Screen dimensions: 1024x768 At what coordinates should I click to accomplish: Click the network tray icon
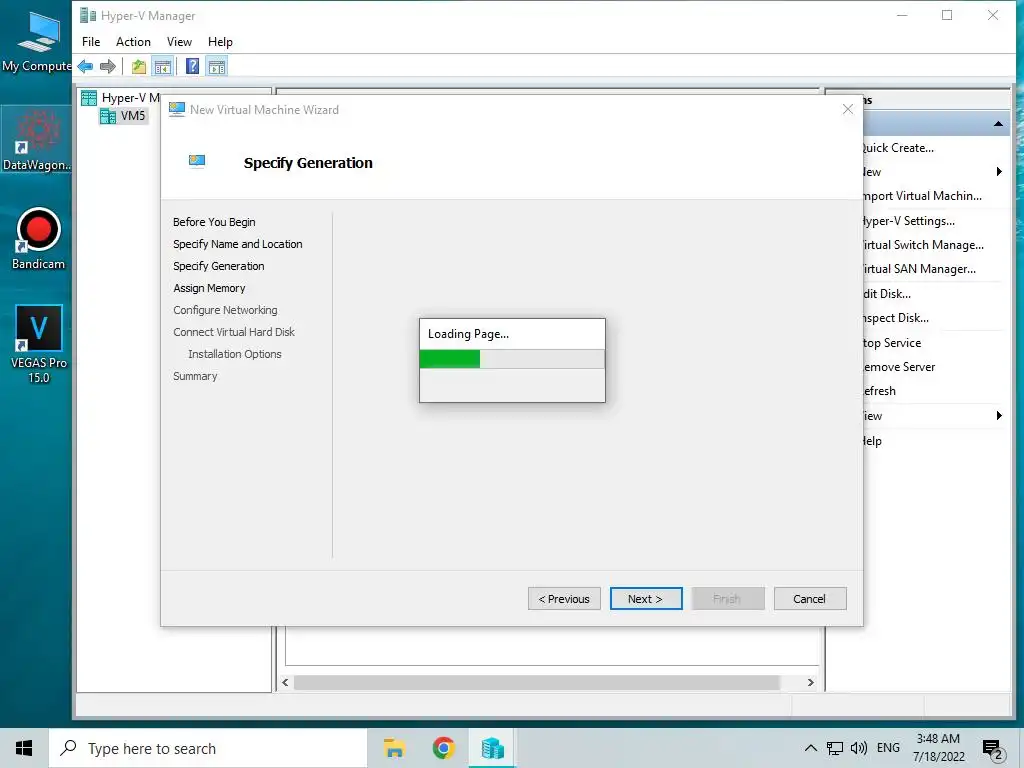(835, 748)
